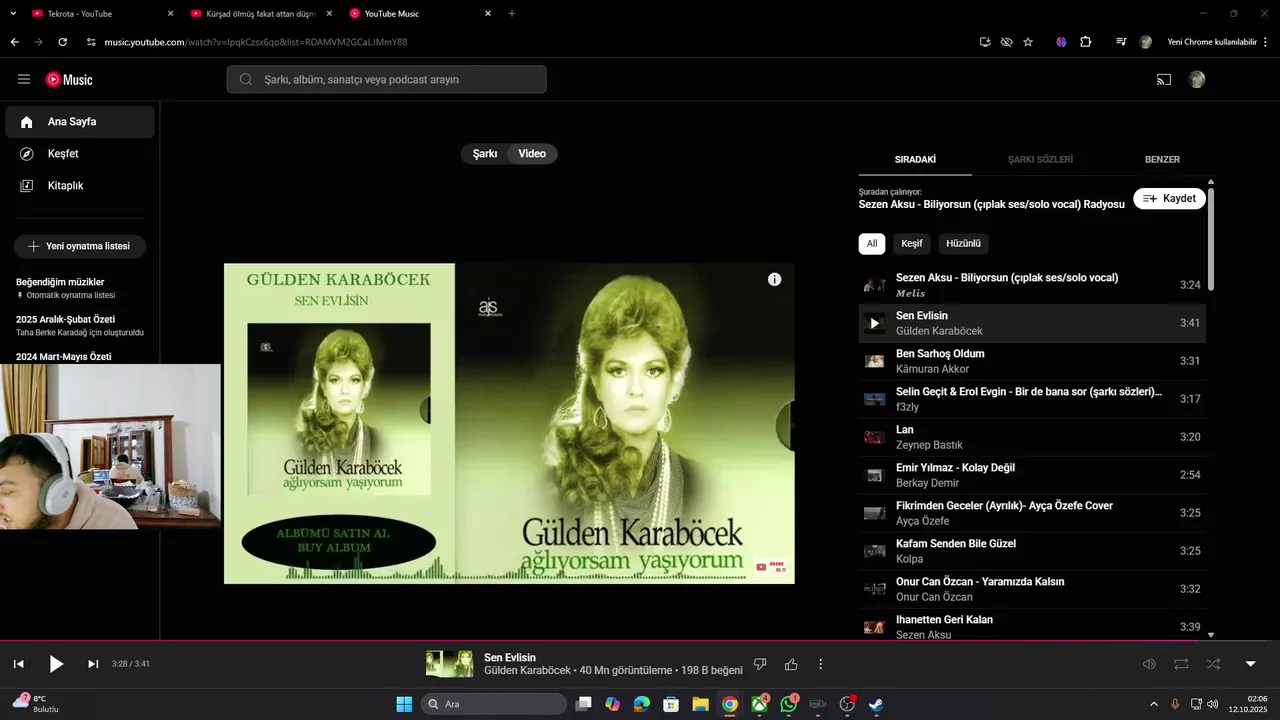The height and width of the screenshot is (720, 1280).
Task: Open more actions for the current song
Action: (821, 664)
